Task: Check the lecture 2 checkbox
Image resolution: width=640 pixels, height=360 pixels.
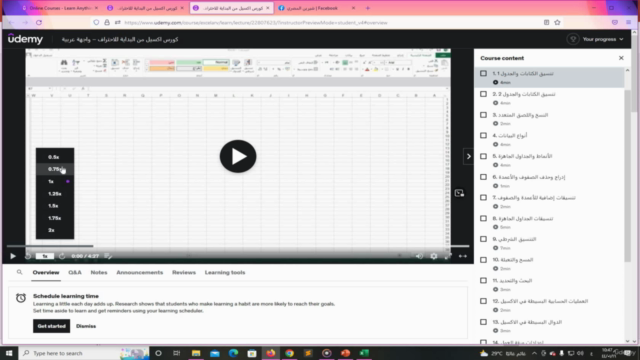Action: [483, 94]
